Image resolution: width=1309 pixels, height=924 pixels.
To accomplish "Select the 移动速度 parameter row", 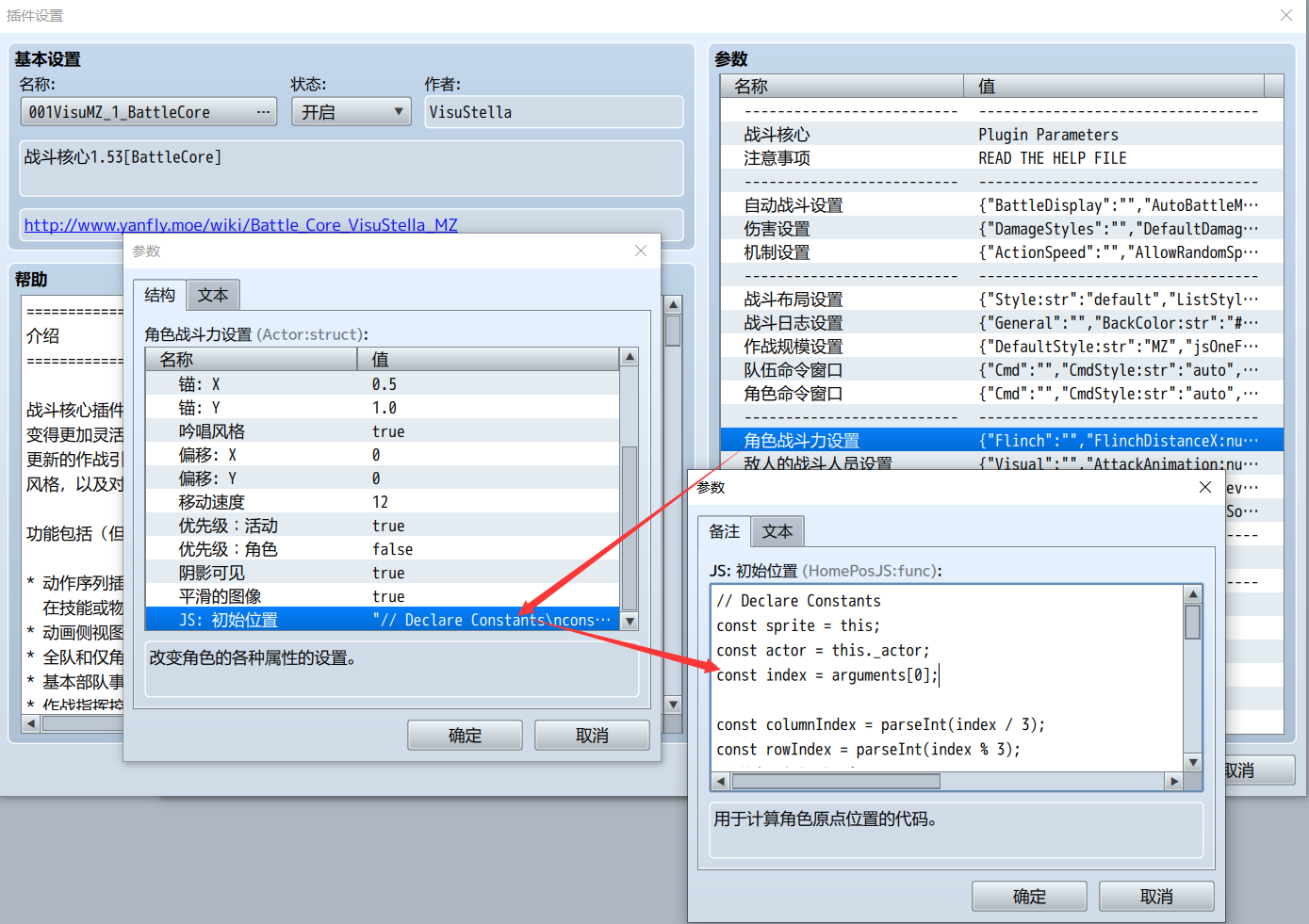I will click(x=382, y=502).
